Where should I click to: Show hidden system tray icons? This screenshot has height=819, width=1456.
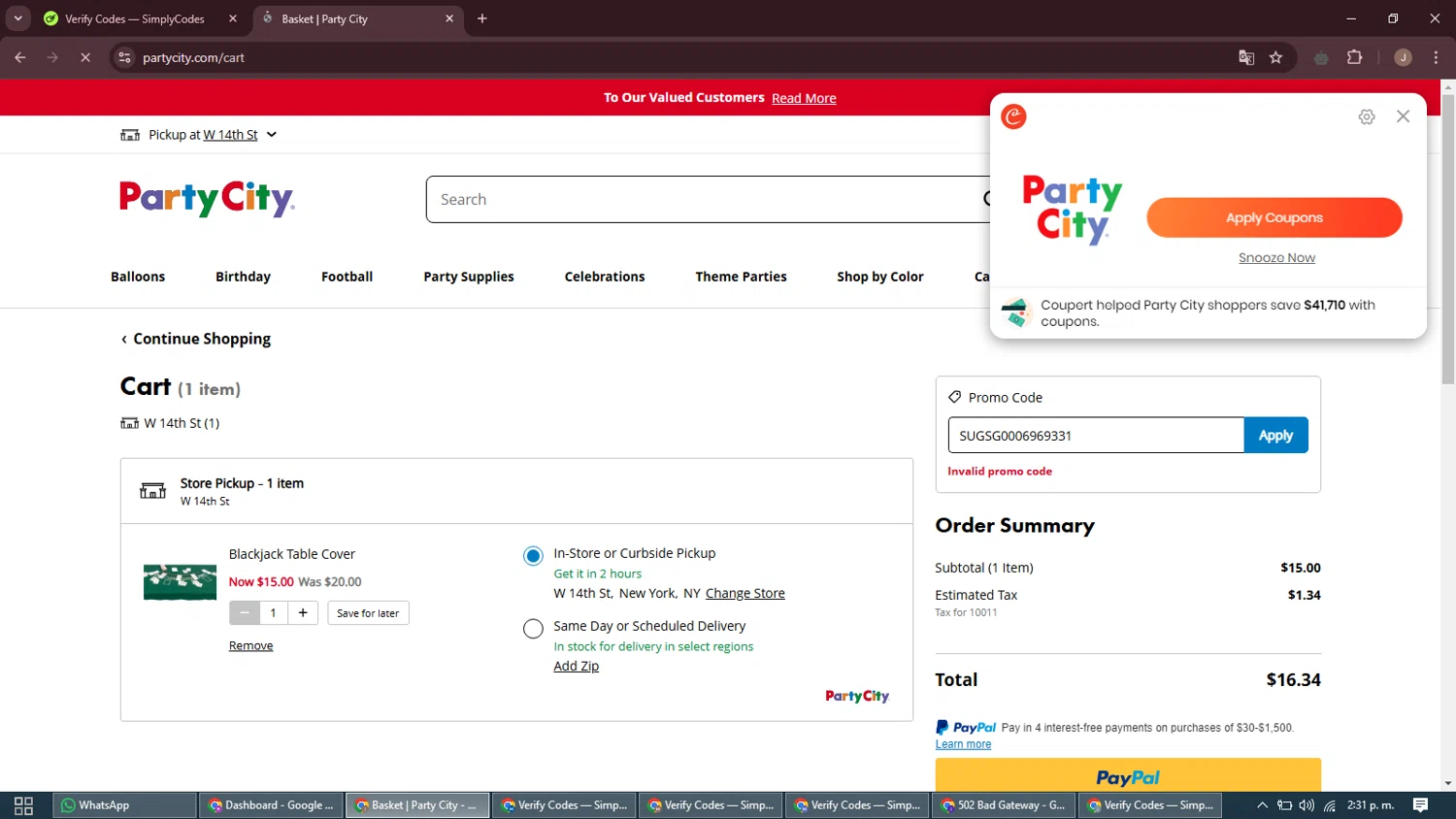pyautogui.click(x=1262, y=805)
